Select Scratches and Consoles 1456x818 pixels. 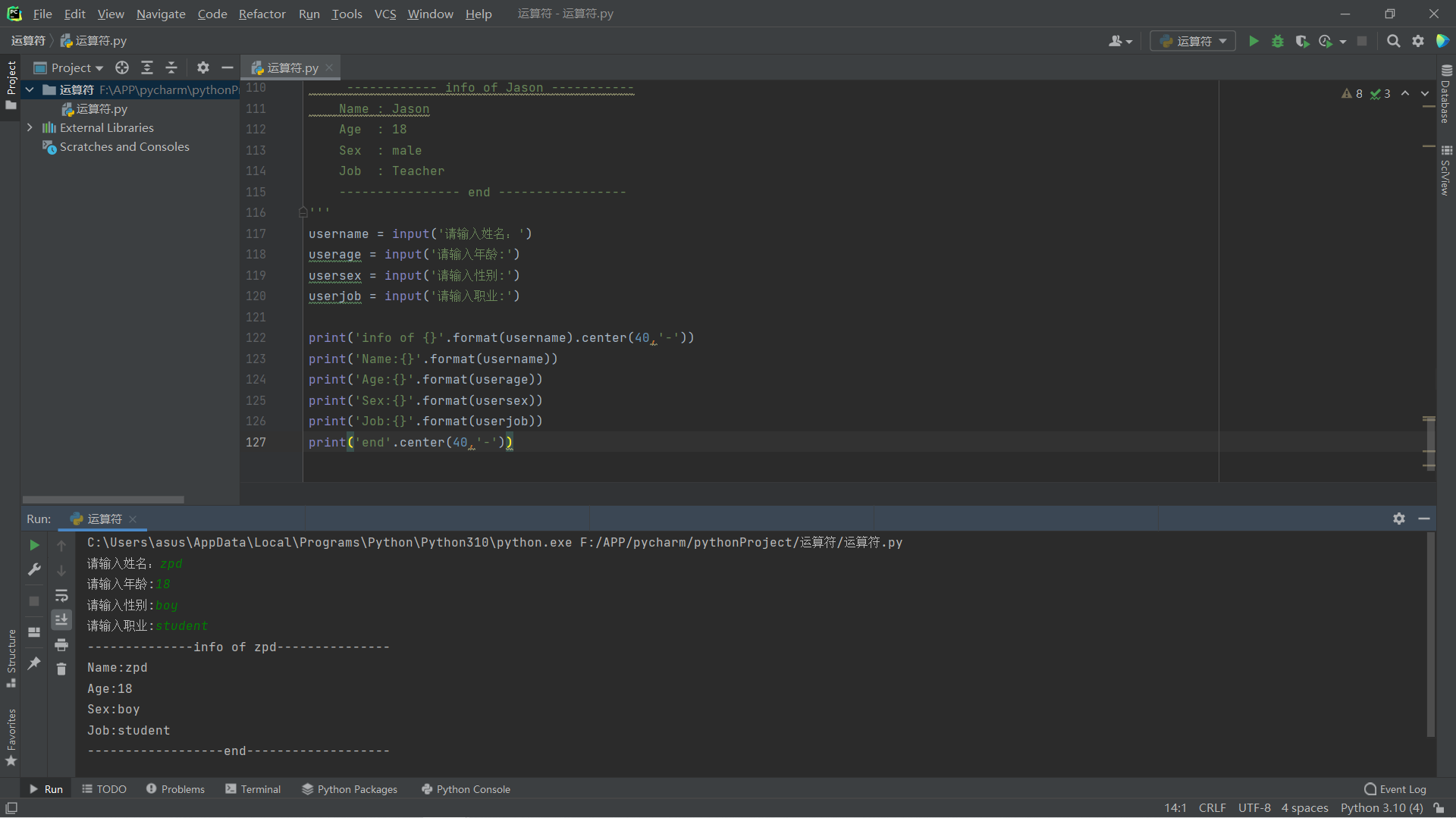(x=116, y=146)
